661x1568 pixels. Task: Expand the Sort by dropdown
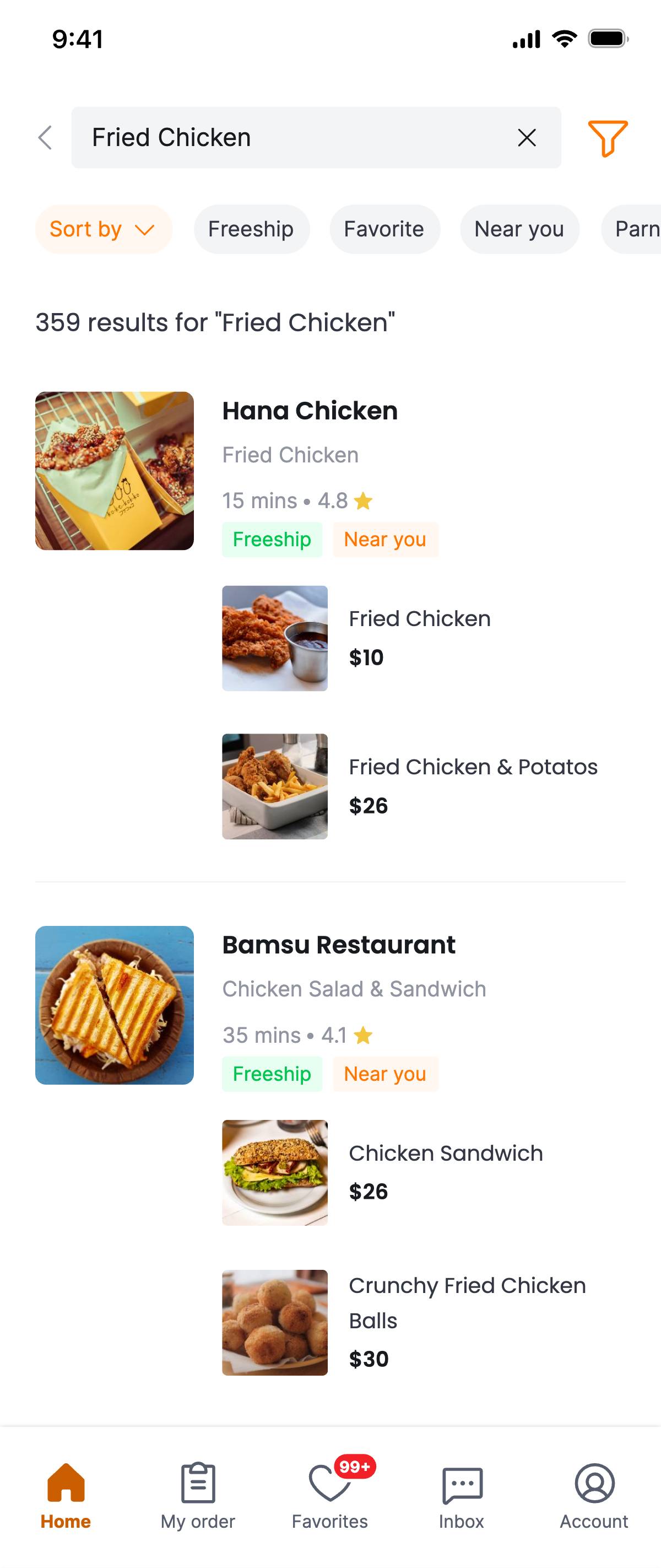pyautogui.click(x=104, y=229)
